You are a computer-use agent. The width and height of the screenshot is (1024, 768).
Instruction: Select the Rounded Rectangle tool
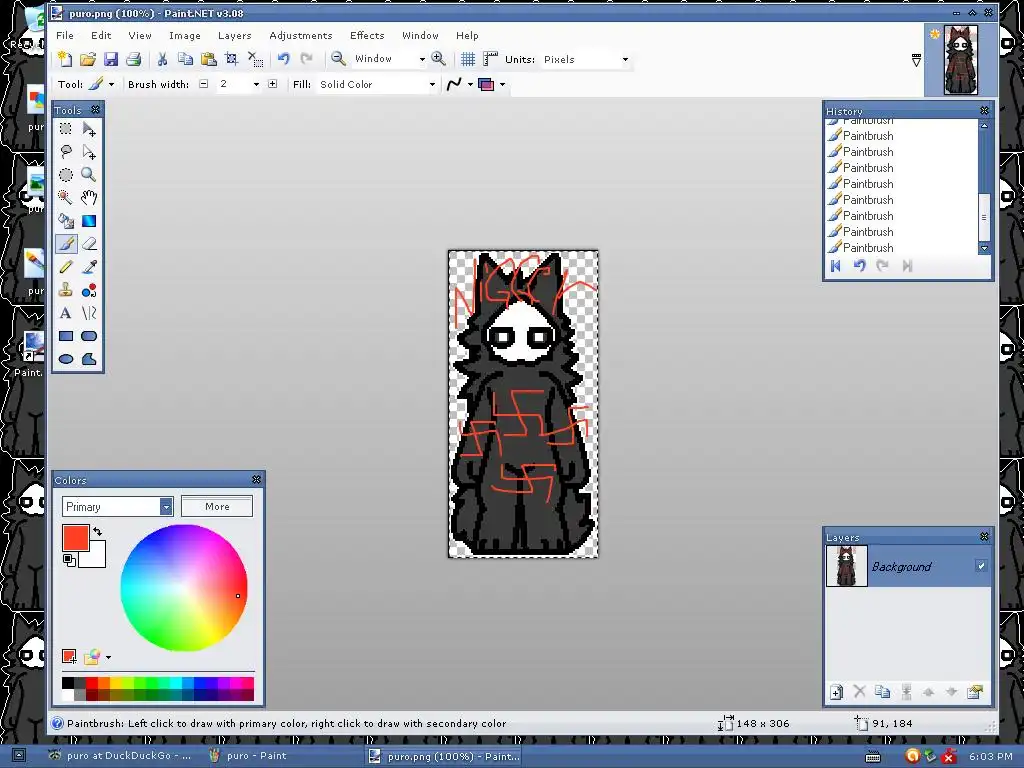click(x=89, y=336)
